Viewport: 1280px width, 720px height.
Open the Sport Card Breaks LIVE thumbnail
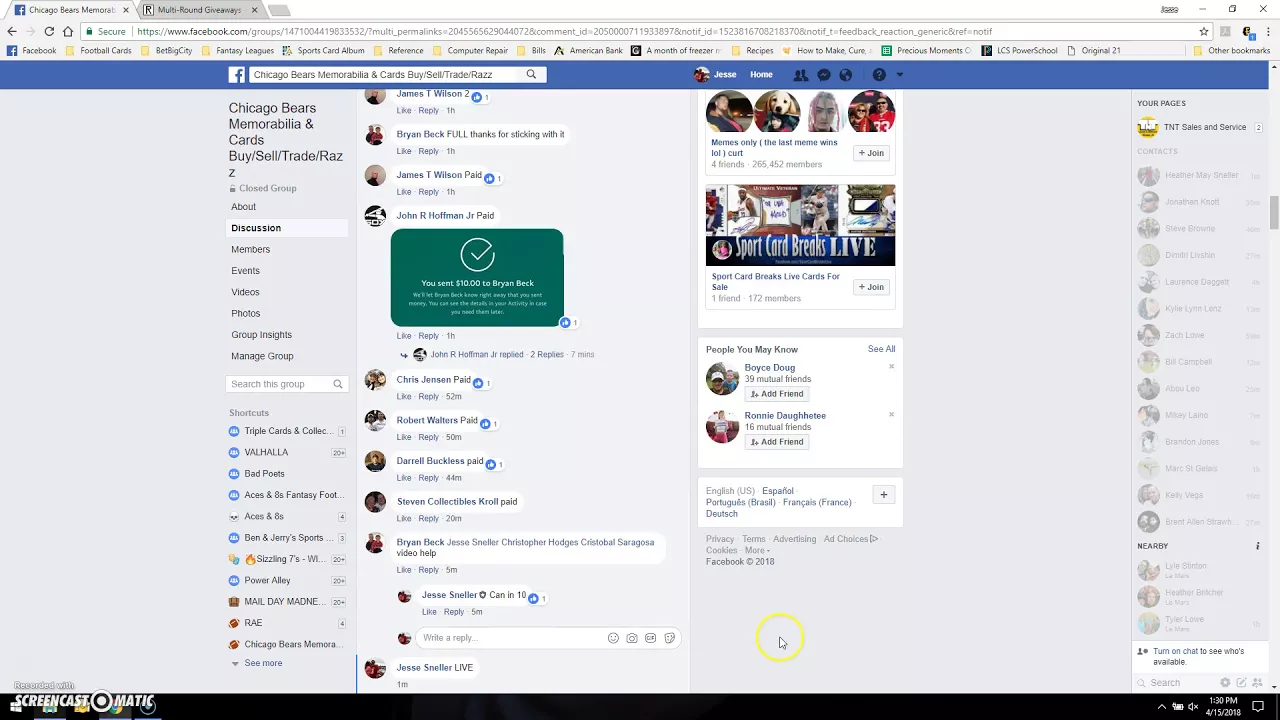click(x=800, y=225)
